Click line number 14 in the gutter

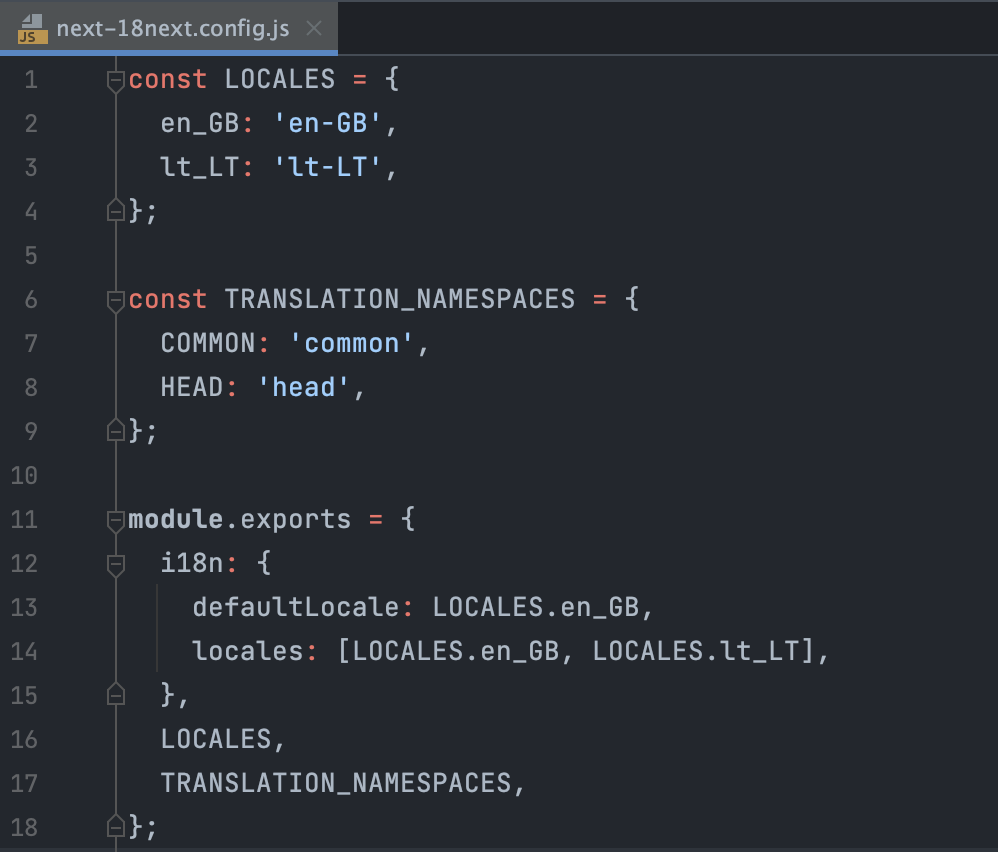click(30, 651)
